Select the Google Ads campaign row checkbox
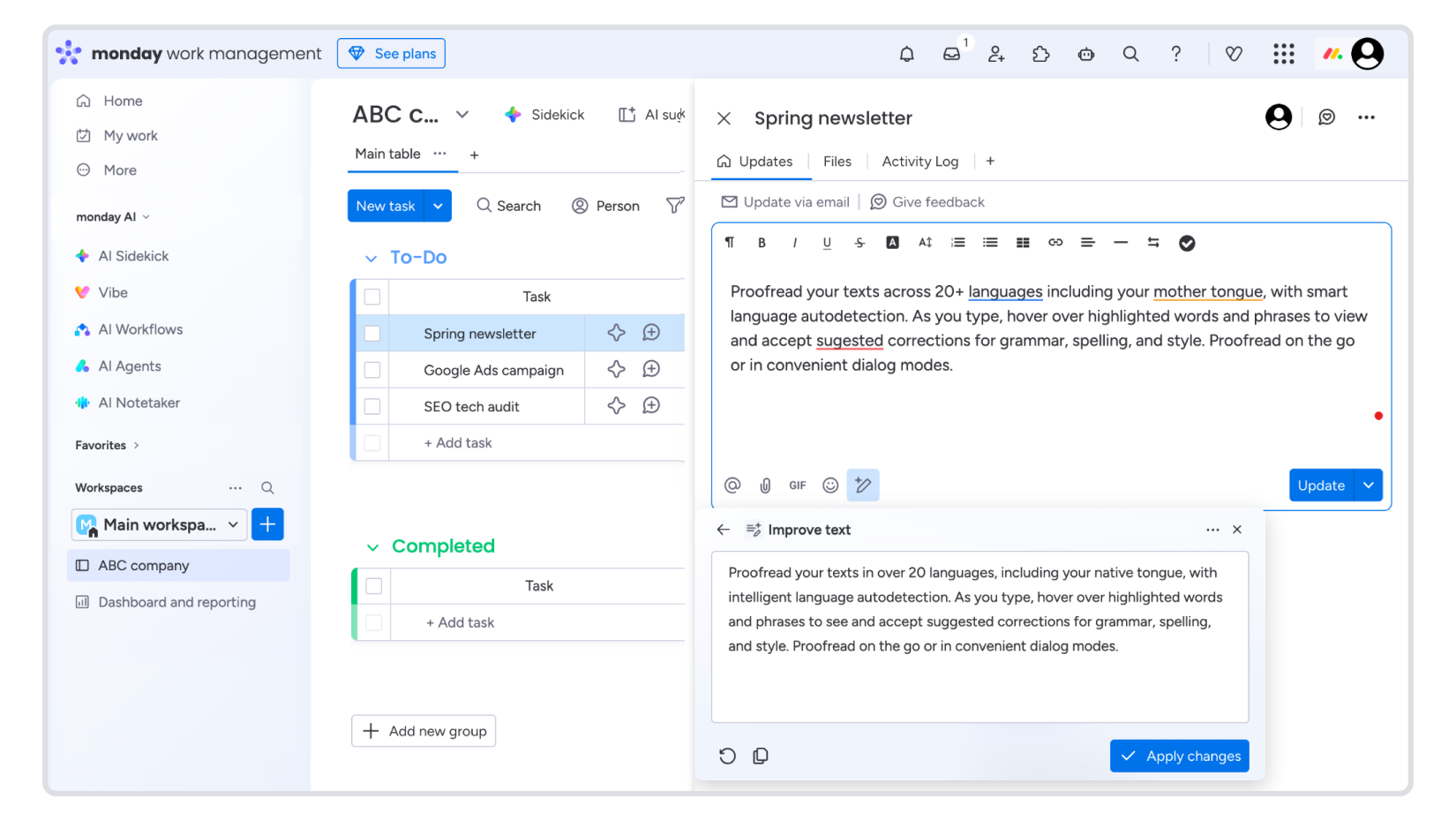Viewport: 1456px width, 821px height. [372, 370]
